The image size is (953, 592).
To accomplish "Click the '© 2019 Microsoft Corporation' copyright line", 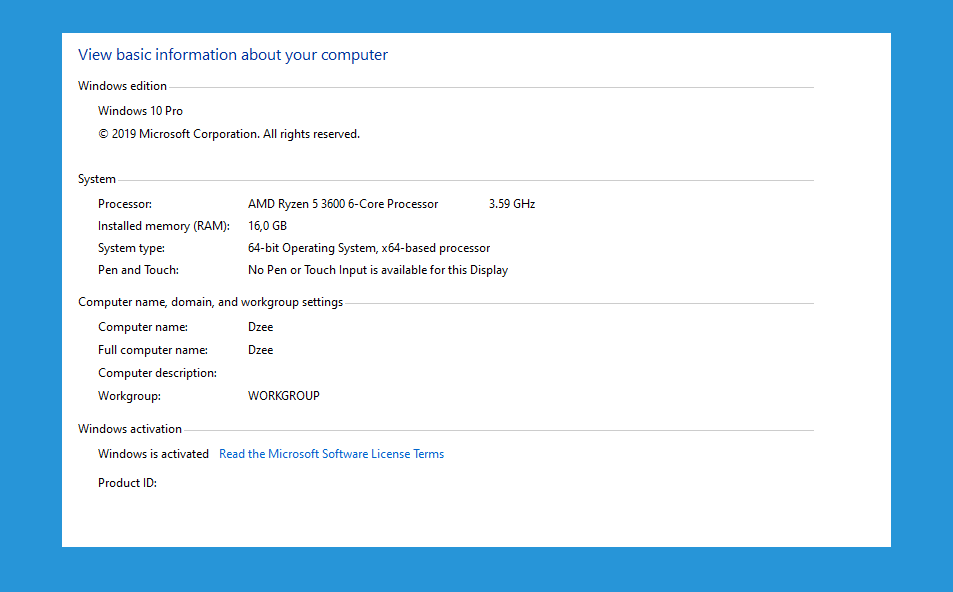I will tap(229, 134).
